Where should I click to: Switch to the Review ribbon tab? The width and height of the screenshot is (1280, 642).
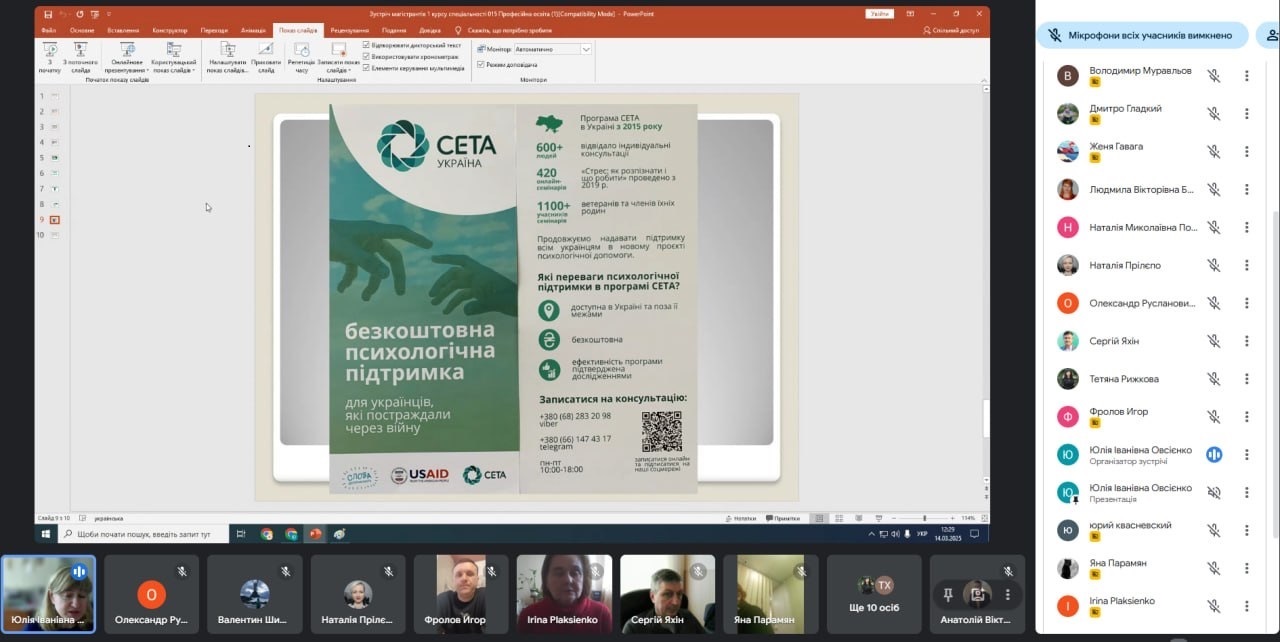point(349,30)
